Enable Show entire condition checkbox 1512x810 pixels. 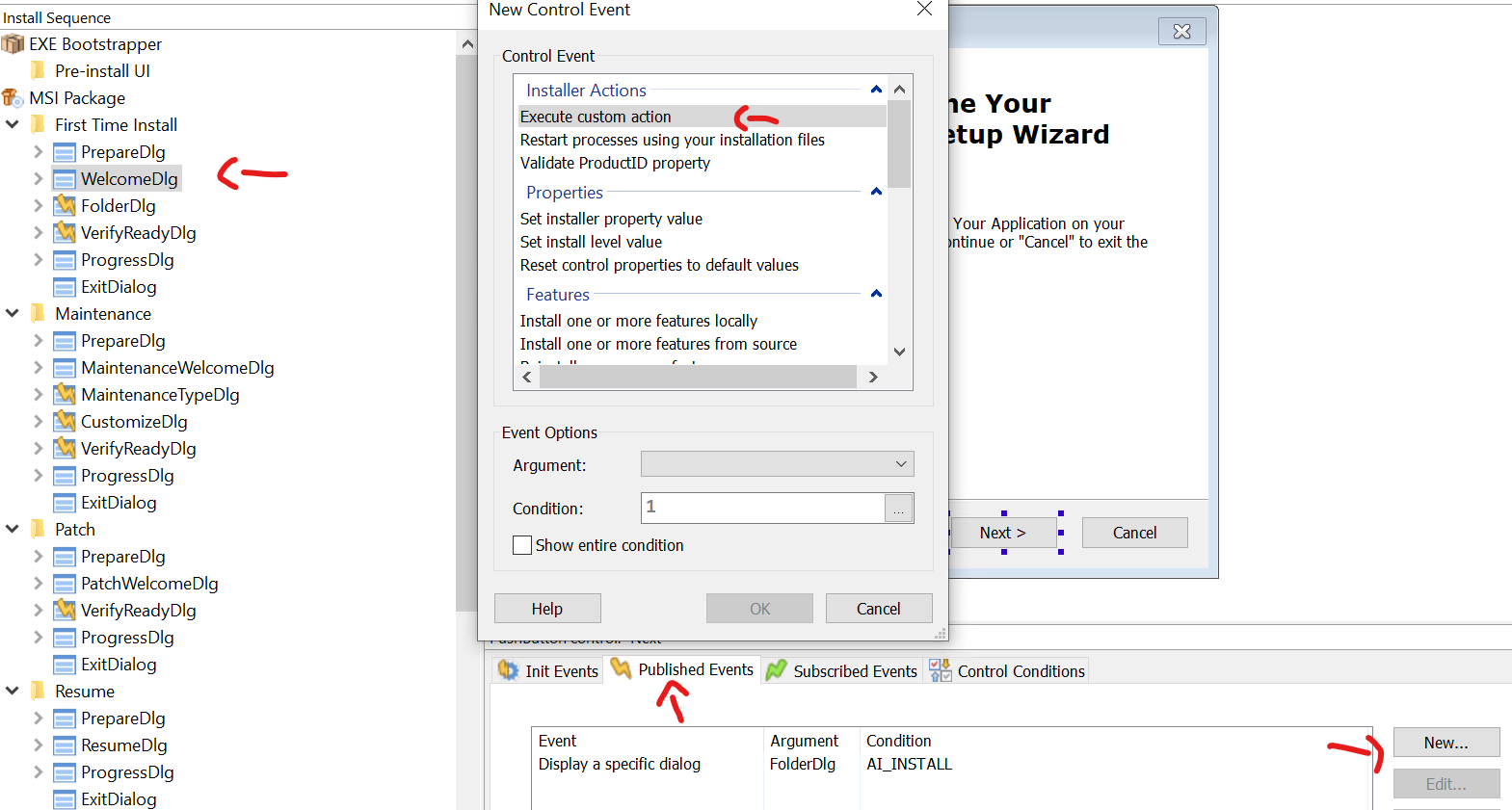522,545
